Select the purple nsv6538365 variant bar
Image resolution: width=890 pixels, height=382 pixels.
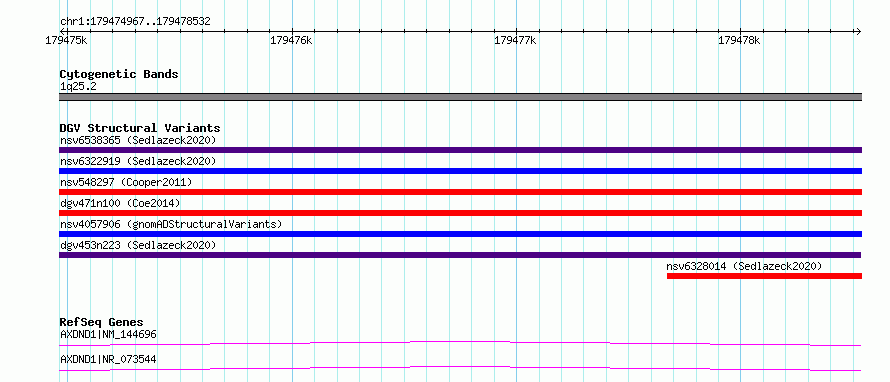coord(460,150)
